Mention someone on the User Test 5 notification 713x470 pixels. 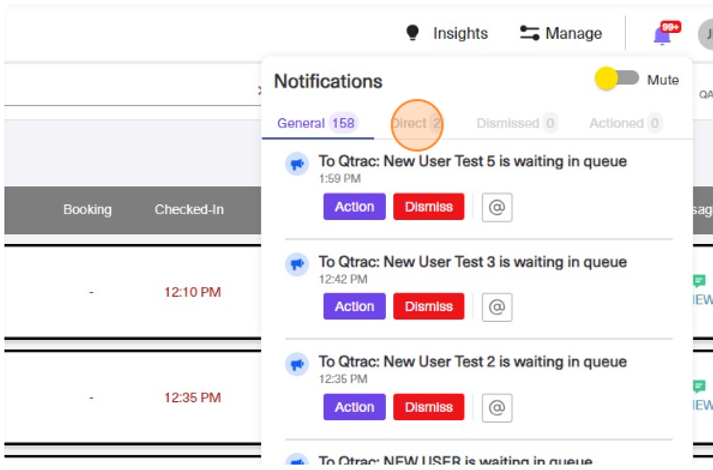(x=497, y=207)
